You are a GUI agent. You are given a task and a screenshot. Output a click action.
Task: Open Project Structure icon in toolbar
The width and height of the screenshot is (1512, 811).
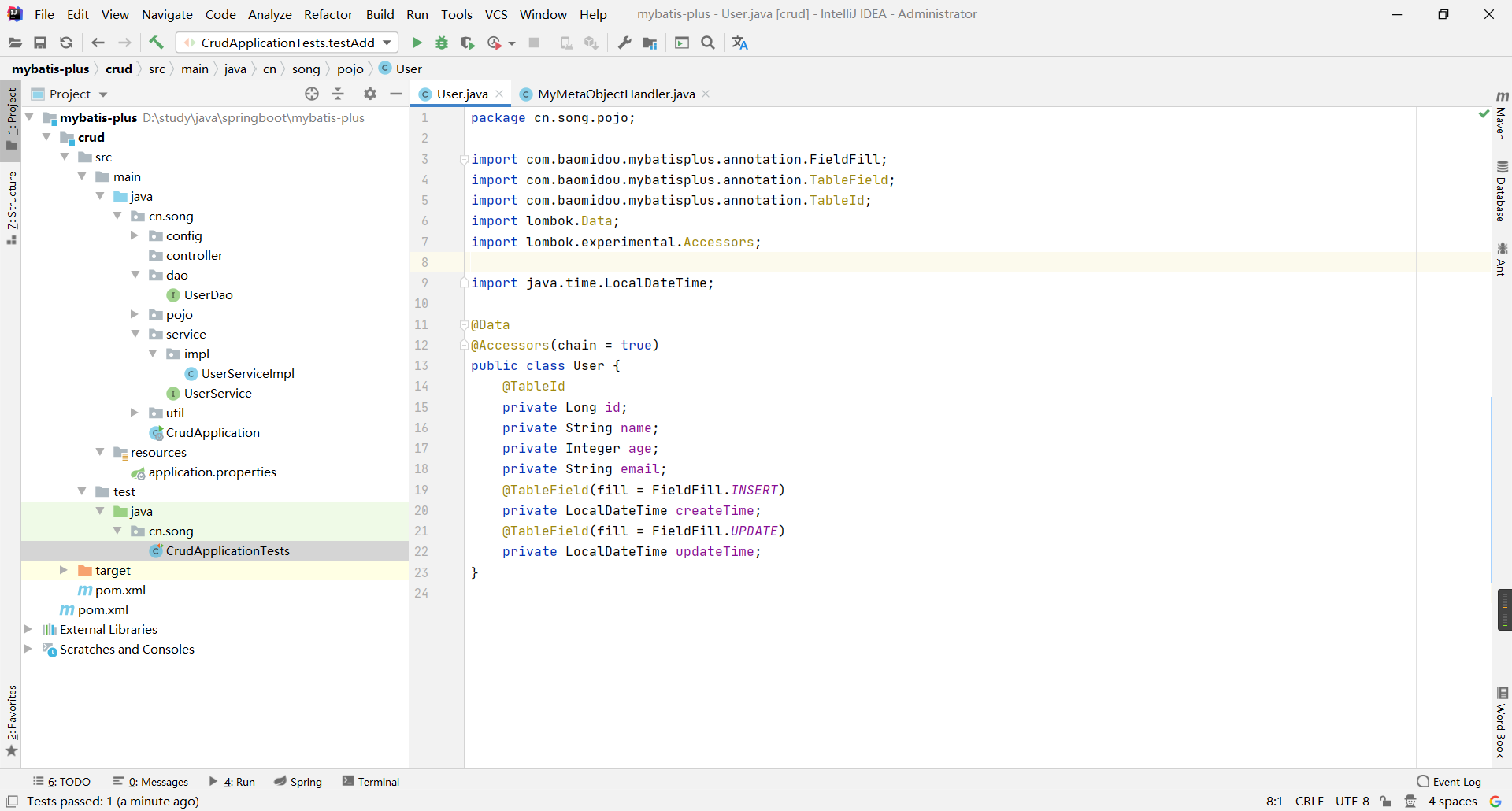pyautogui.click(x=650, y=43)
